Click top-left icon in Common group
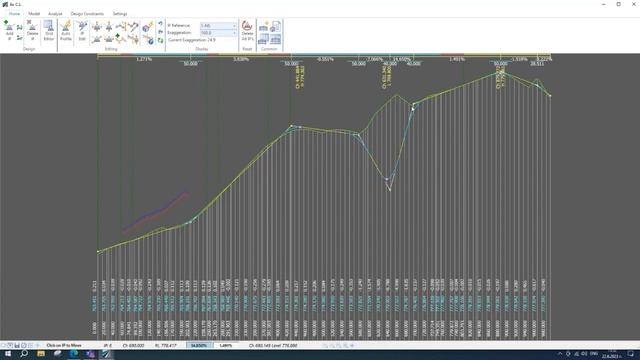Image resolution: width=640 pixels, height=360 pixels. (x=264, y=27)
